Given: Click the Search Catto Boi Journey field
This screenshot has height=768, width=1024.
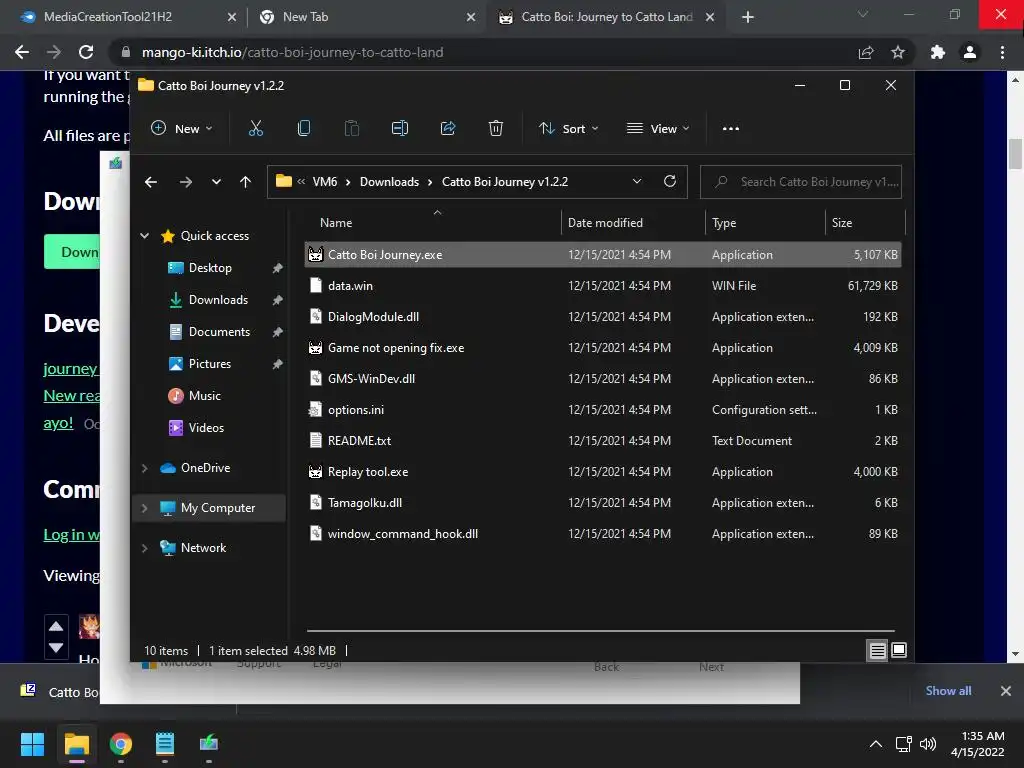Looking at the screenshot, I should tap(801, 182).
